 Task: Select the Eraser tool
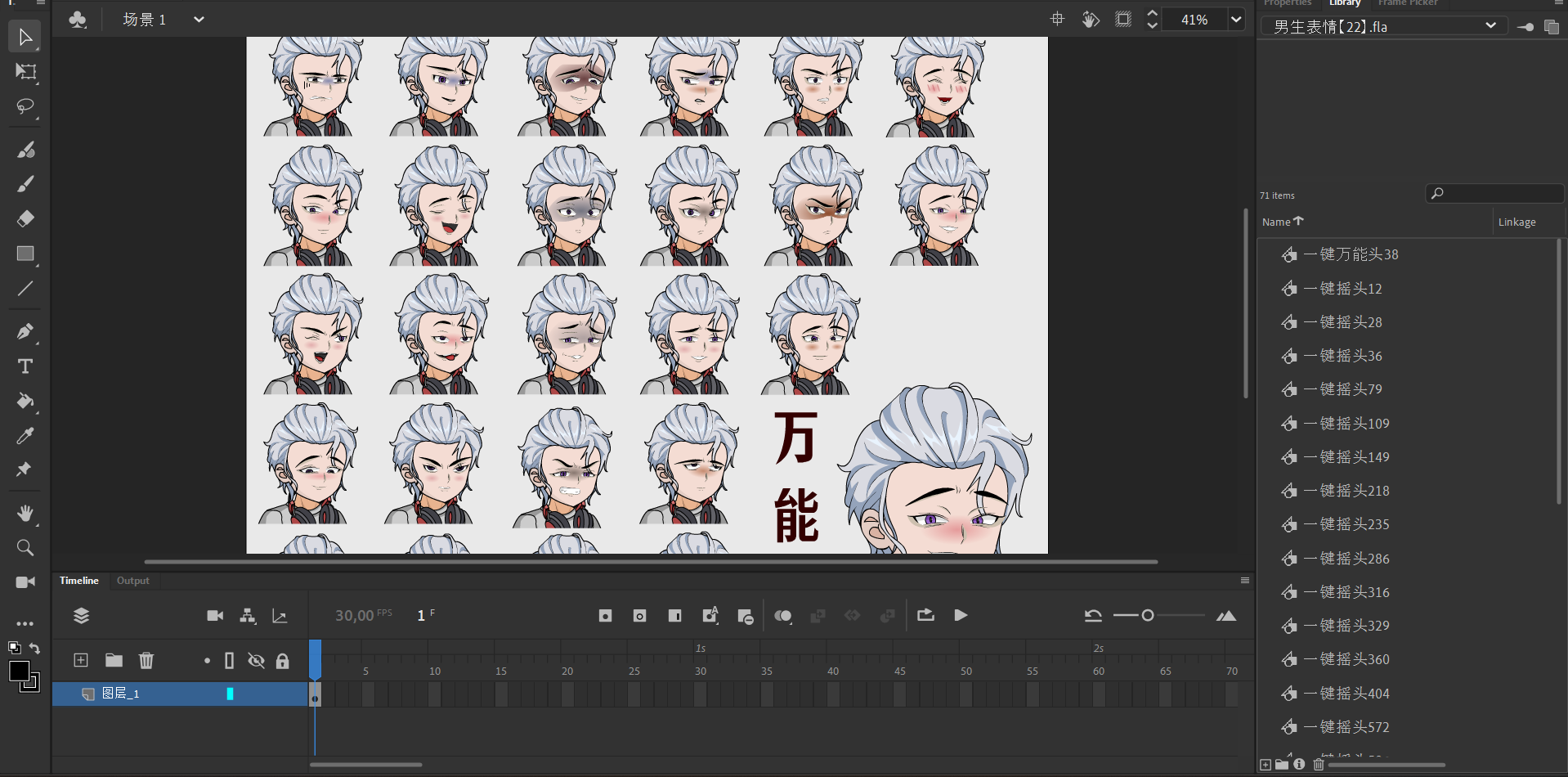(x=25, y=218)
